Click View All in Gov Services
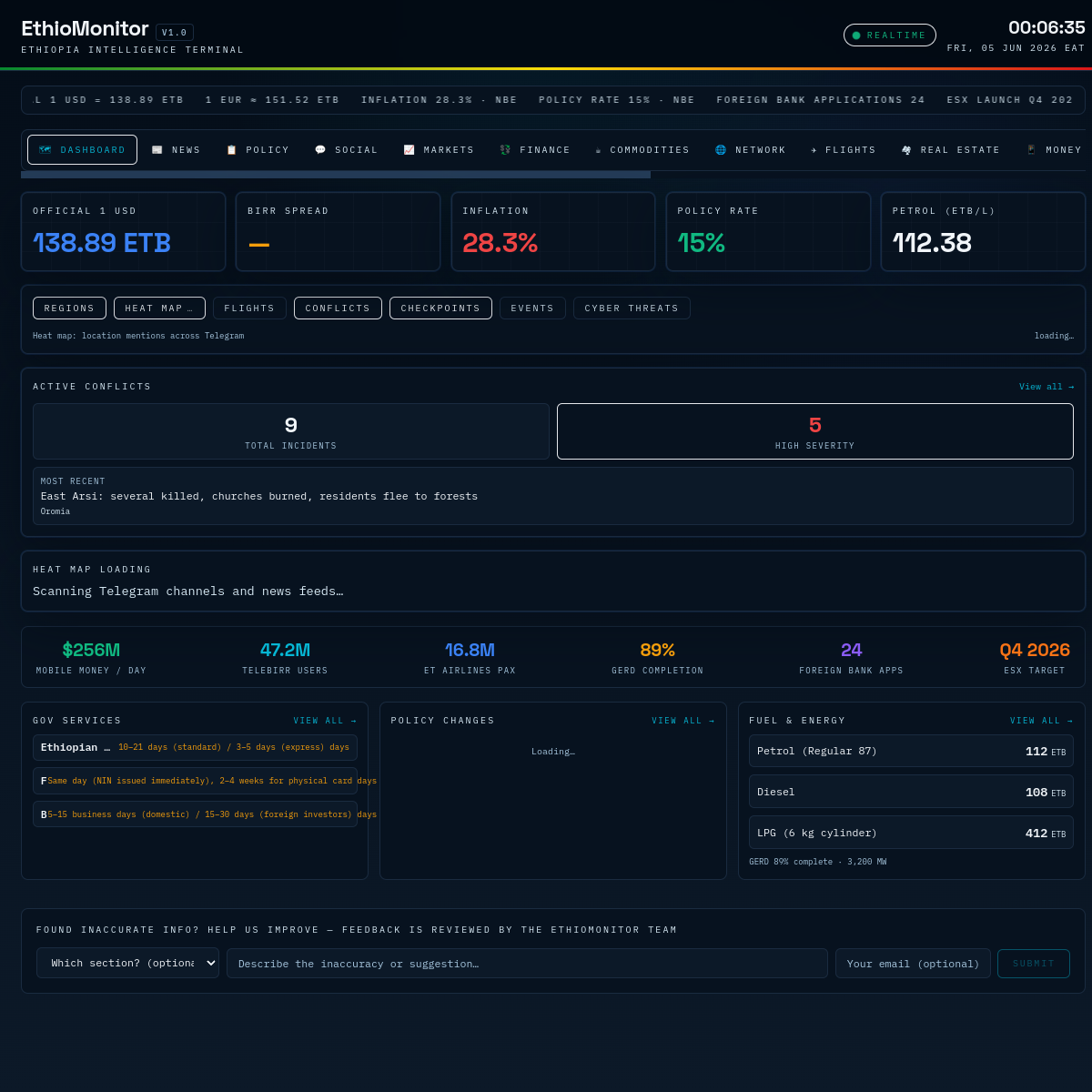1092x1092 pixels. tap(325, 721)
